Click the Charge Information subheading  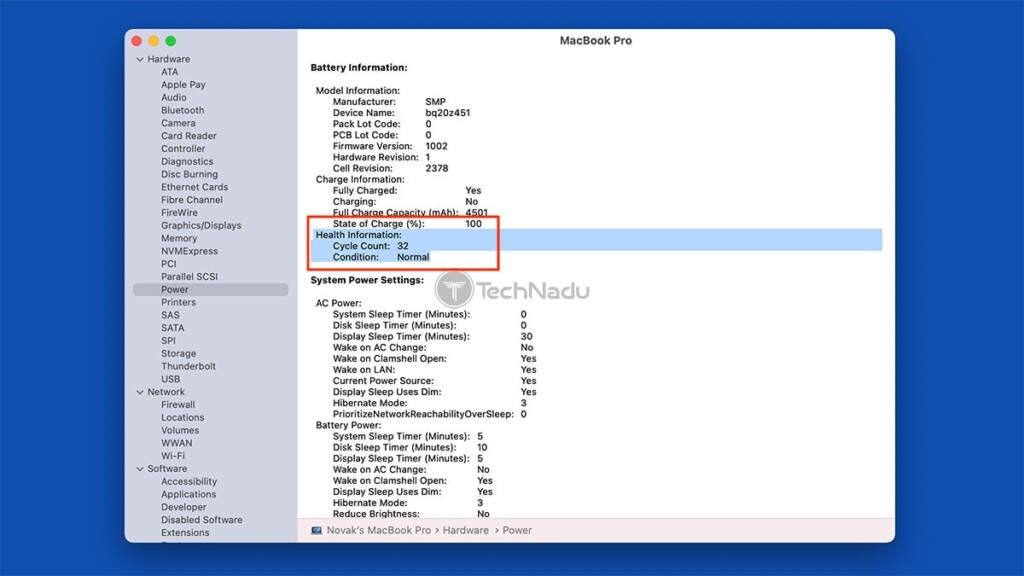coord(360,180)
